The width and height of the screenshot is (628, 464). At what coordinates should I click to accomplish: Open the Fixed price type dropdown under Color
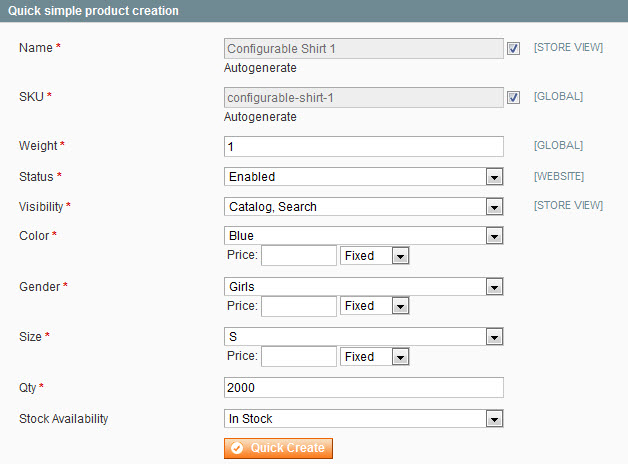coord(374,255)
